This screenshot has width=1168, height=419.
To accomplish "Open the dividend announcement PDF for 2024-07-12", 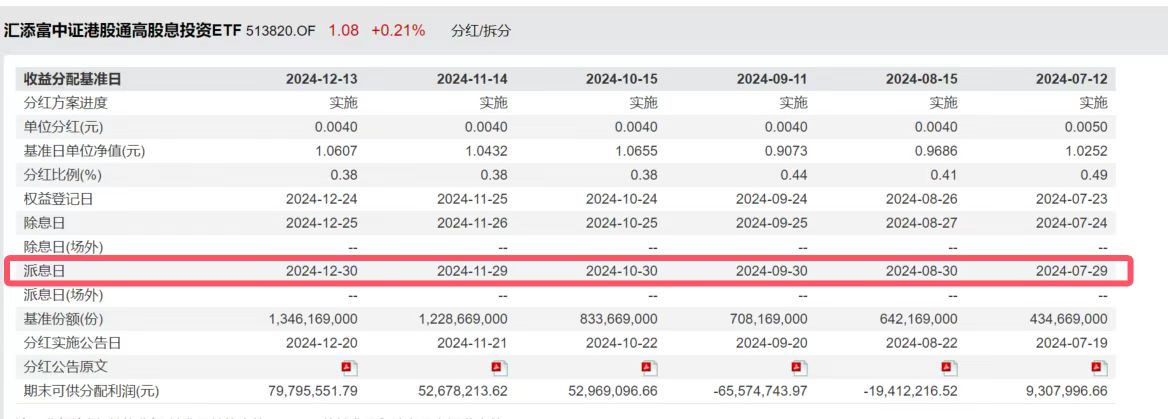I will (1100, 366).
